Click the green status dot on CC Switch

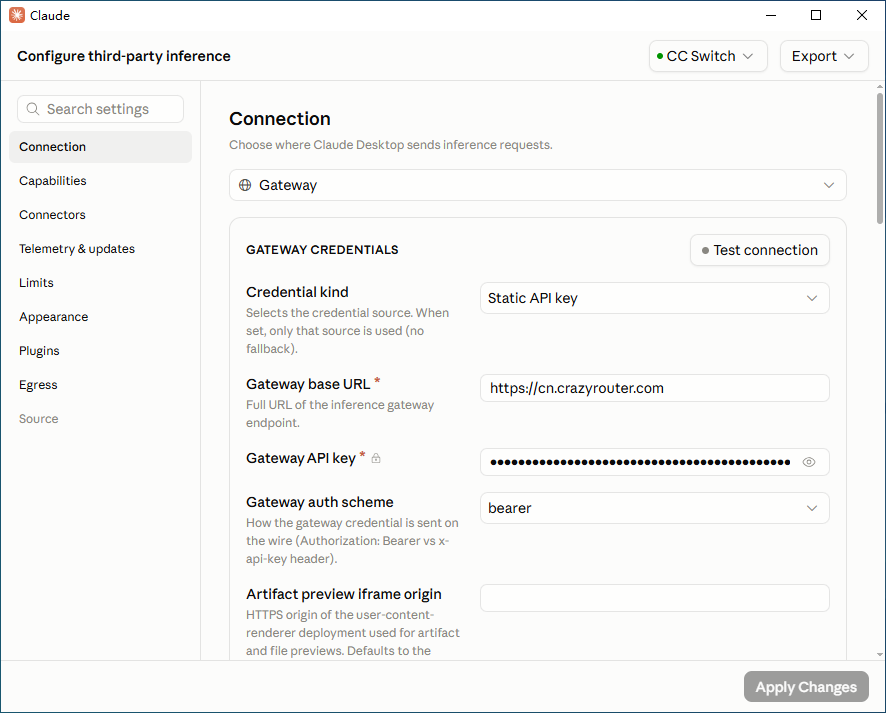tap(659, 56)
